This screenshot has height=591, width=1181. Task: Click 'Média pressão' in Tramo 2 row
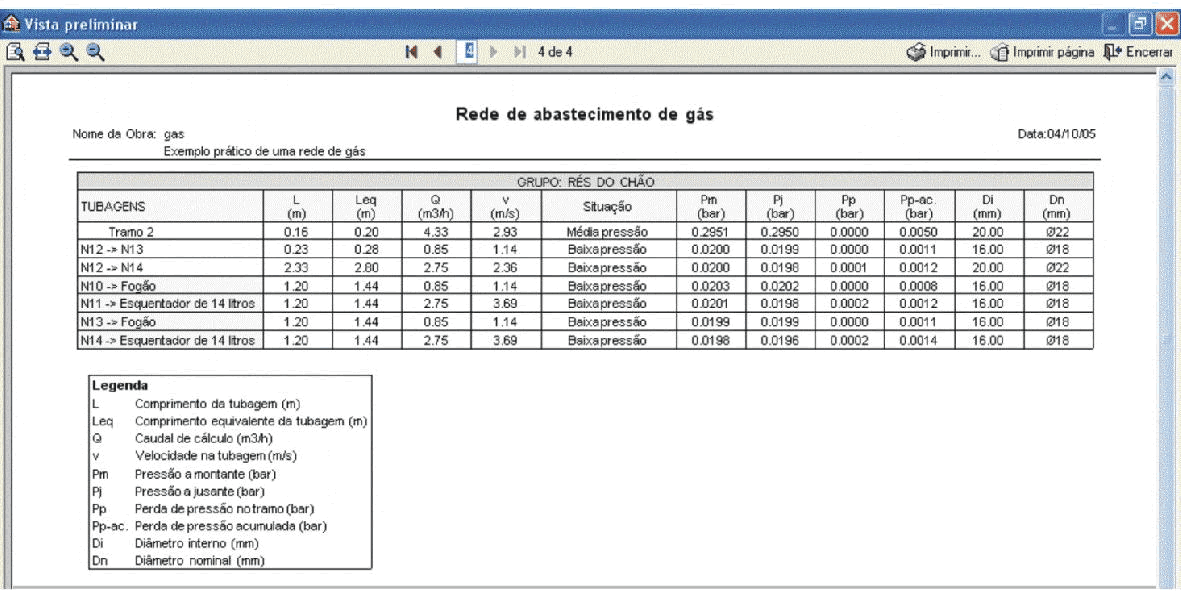coord(607,232)
